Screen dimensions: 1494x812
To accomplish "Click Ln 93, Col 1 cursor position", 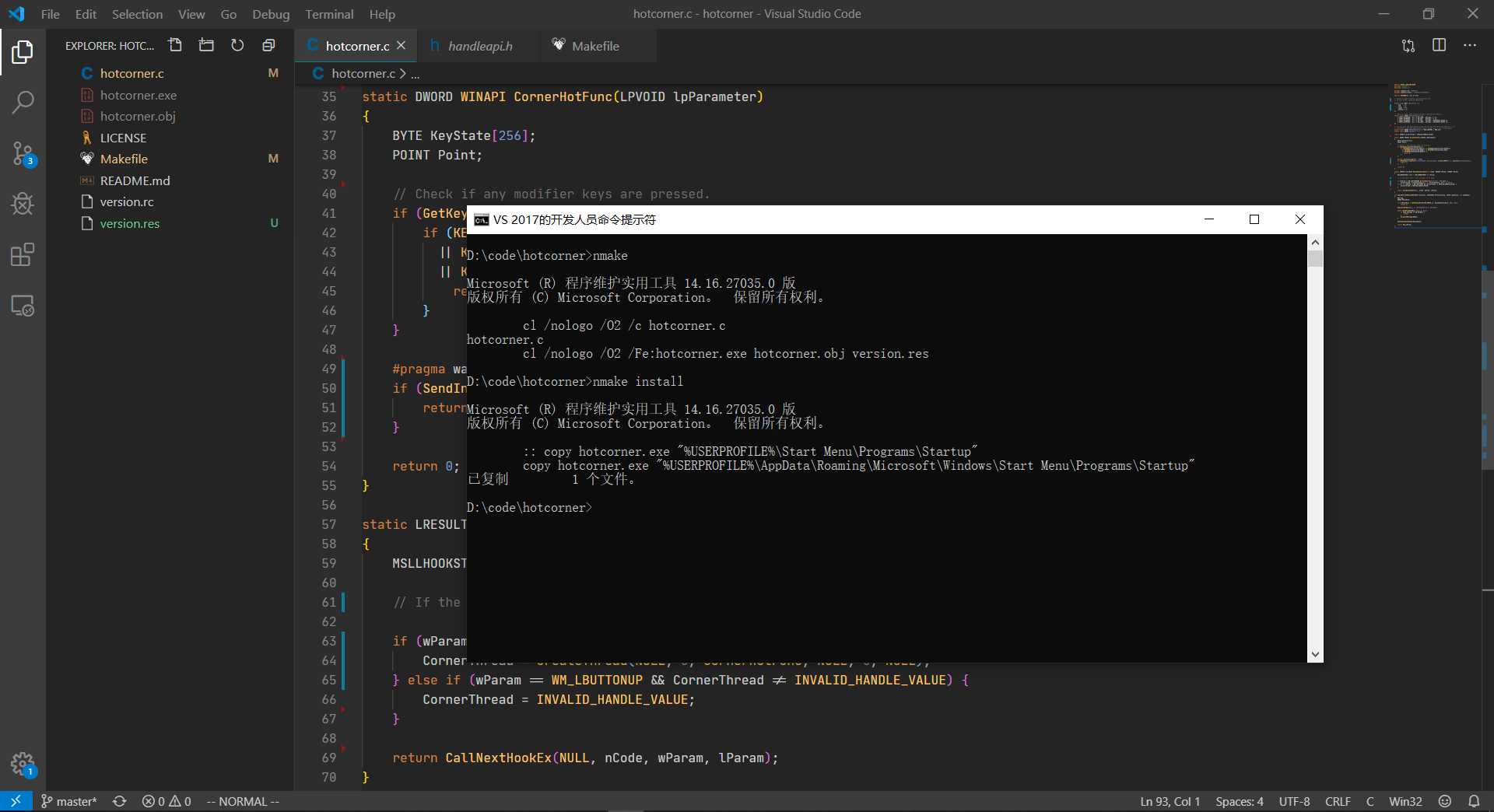I will pyautogui.click(x=1170, y=801).
